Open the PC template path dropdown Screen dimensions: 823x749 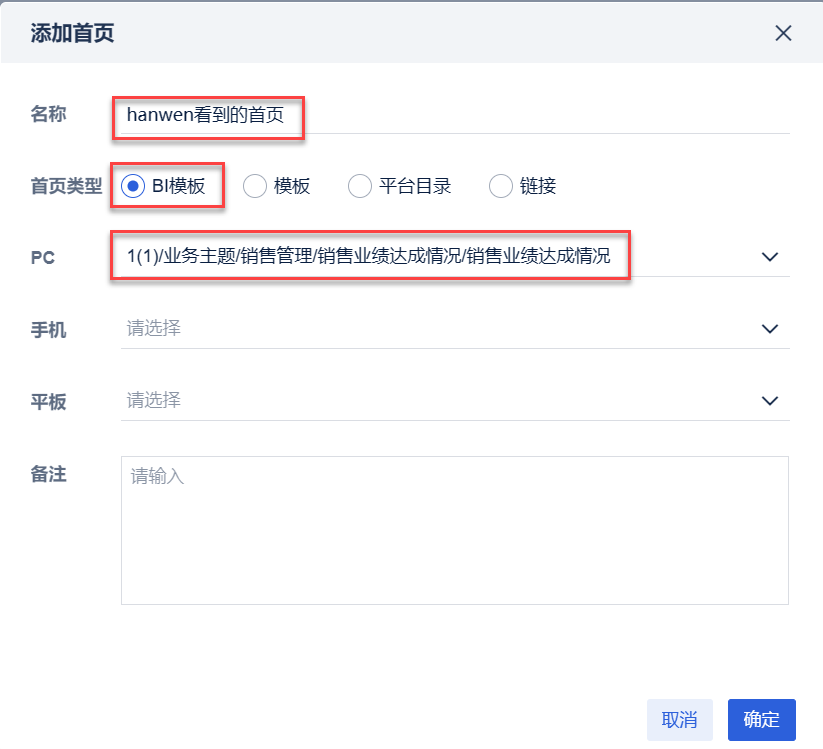pos(450,257)
